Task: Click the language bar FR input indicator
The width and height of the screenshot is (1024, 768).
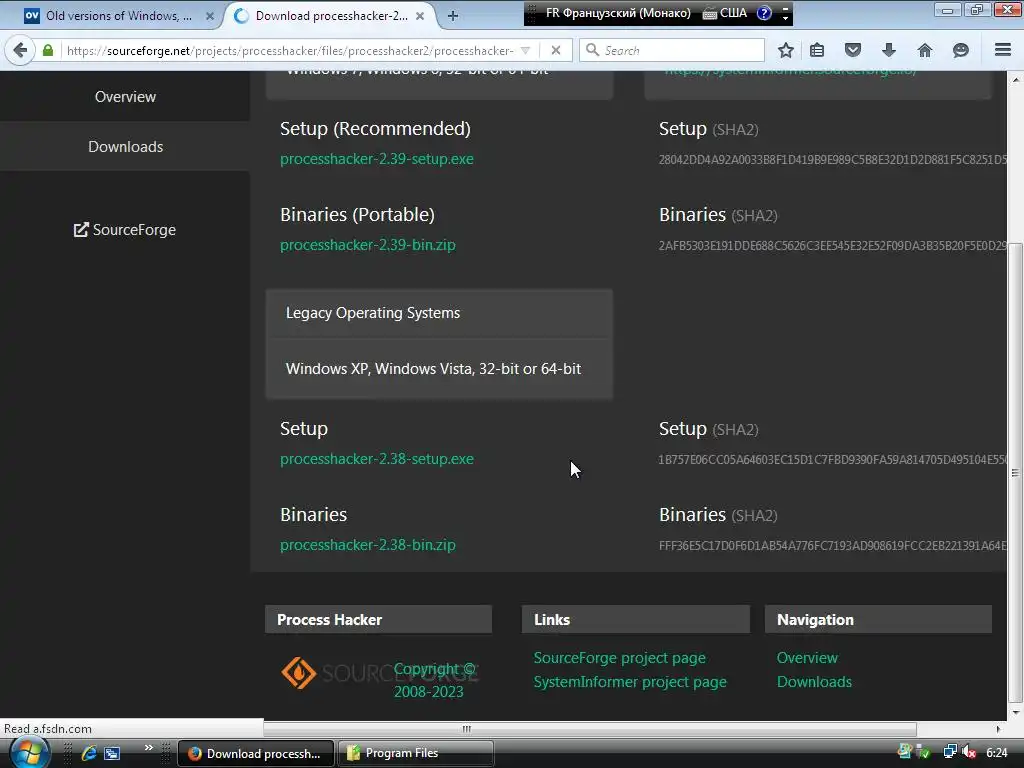Action: click(x=618, y=13)
